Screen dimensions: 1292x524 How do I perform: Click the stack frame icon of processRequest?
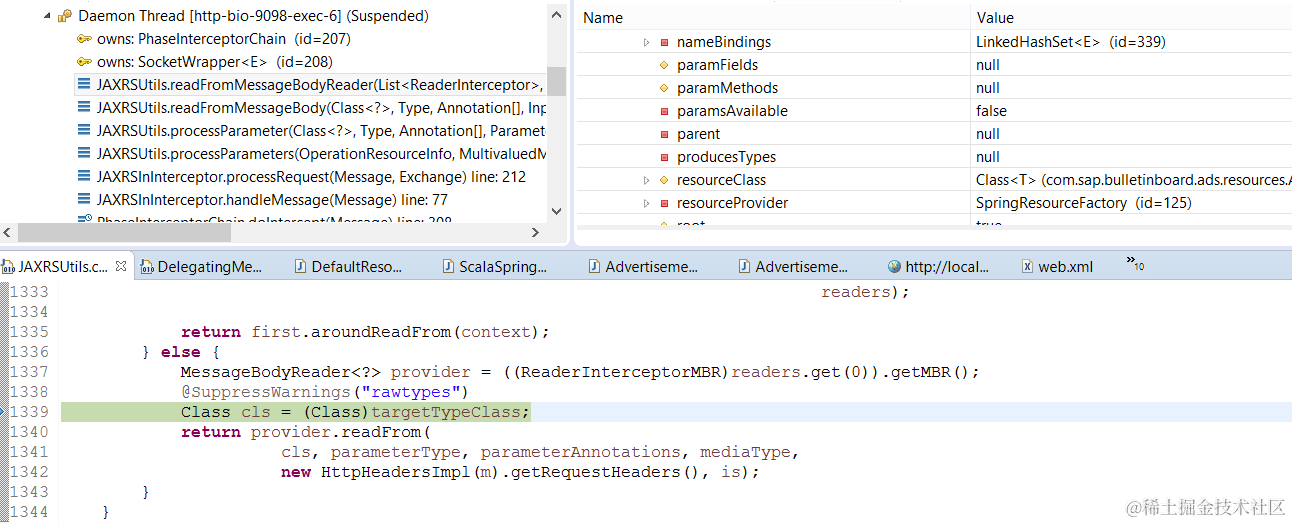coord(85,177)
